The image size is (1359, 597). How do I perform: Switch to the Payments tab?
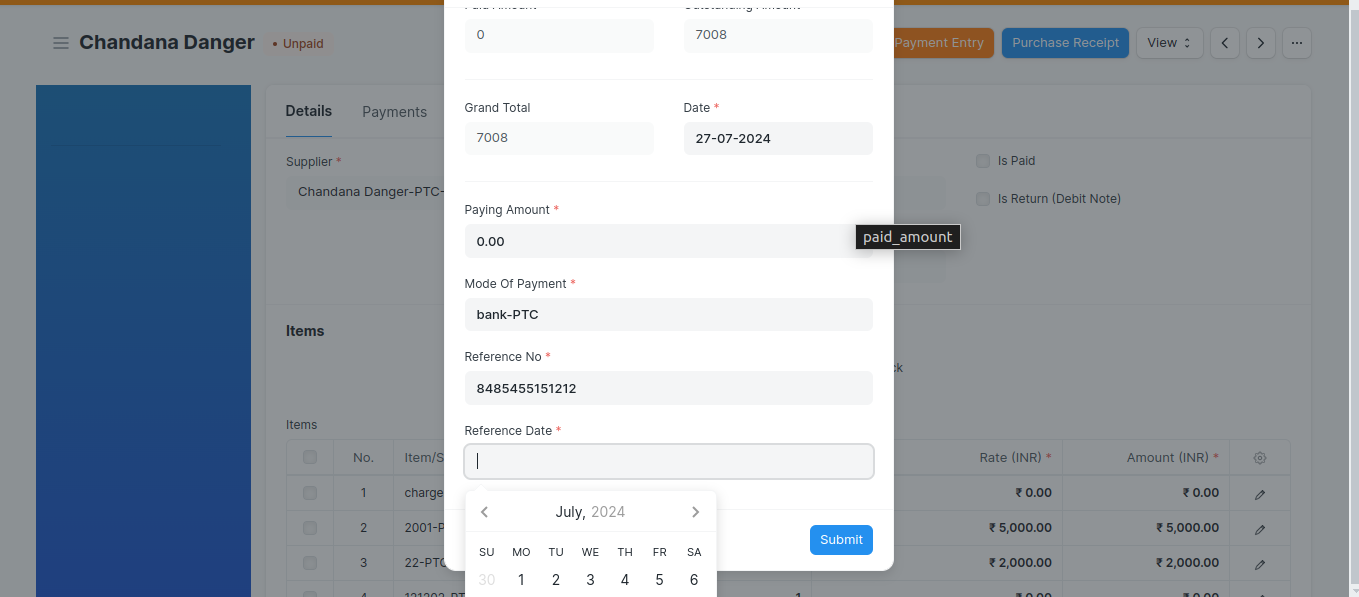pos(394,112)
